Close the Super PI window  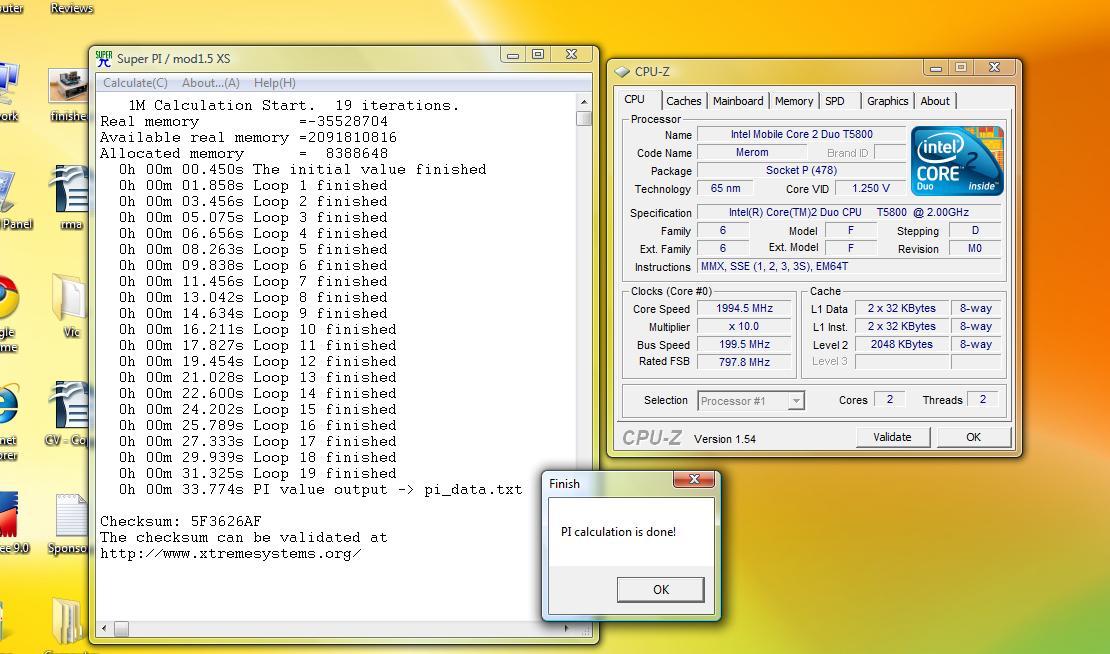[x=572, y=54]
